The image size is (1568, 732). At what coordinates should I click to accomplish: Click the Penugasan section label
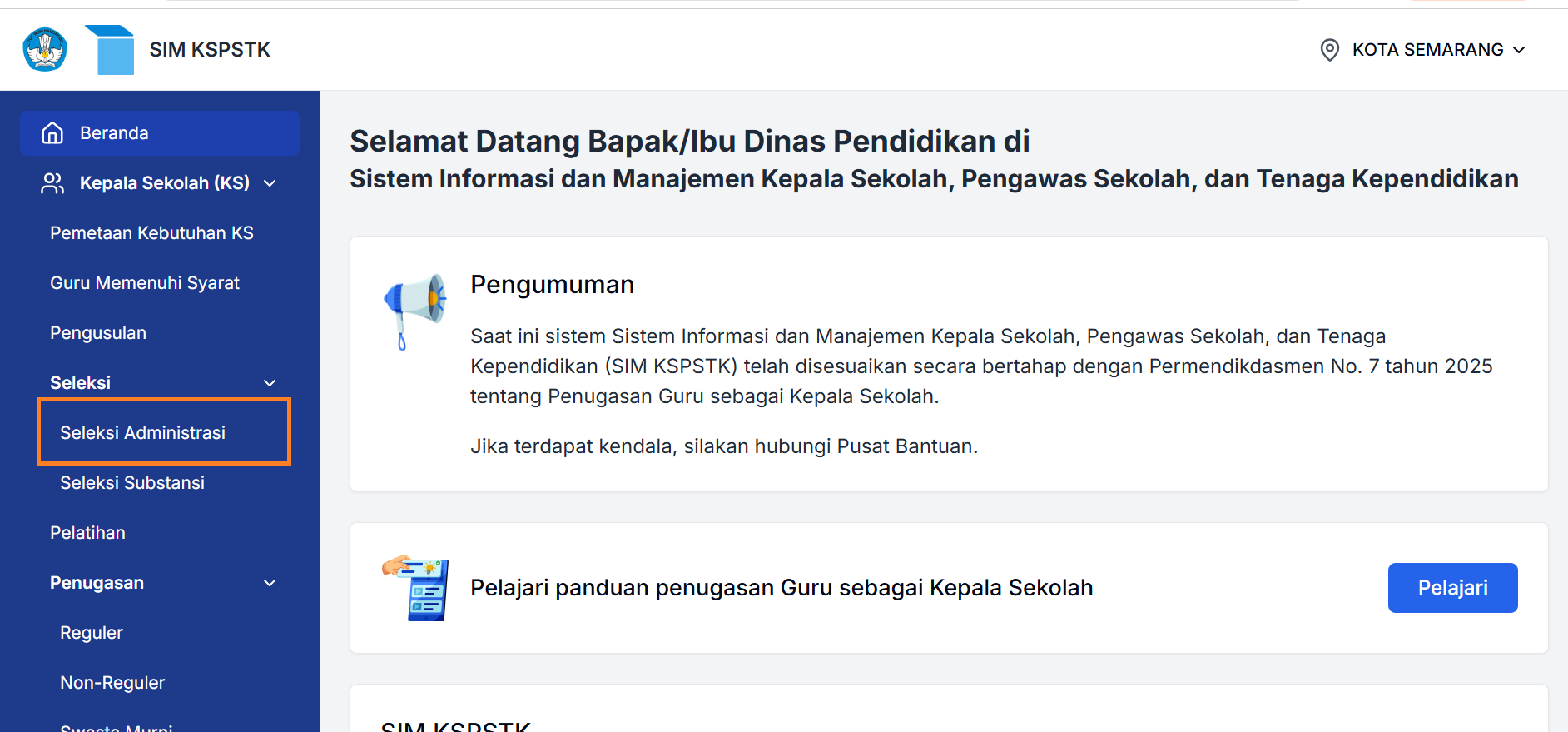97,583
